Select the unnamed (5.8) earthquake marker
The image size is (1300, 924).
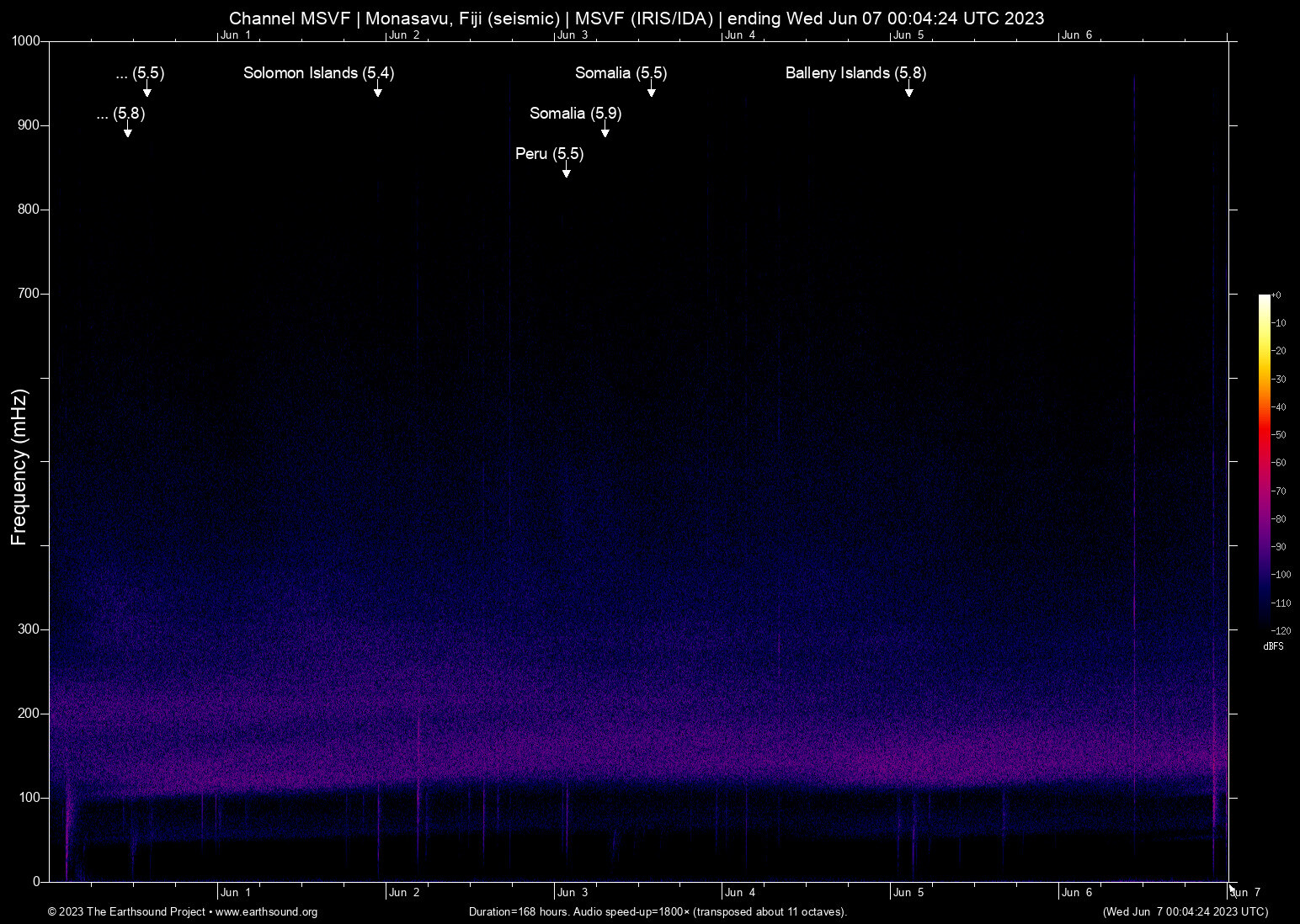(128, 132)
